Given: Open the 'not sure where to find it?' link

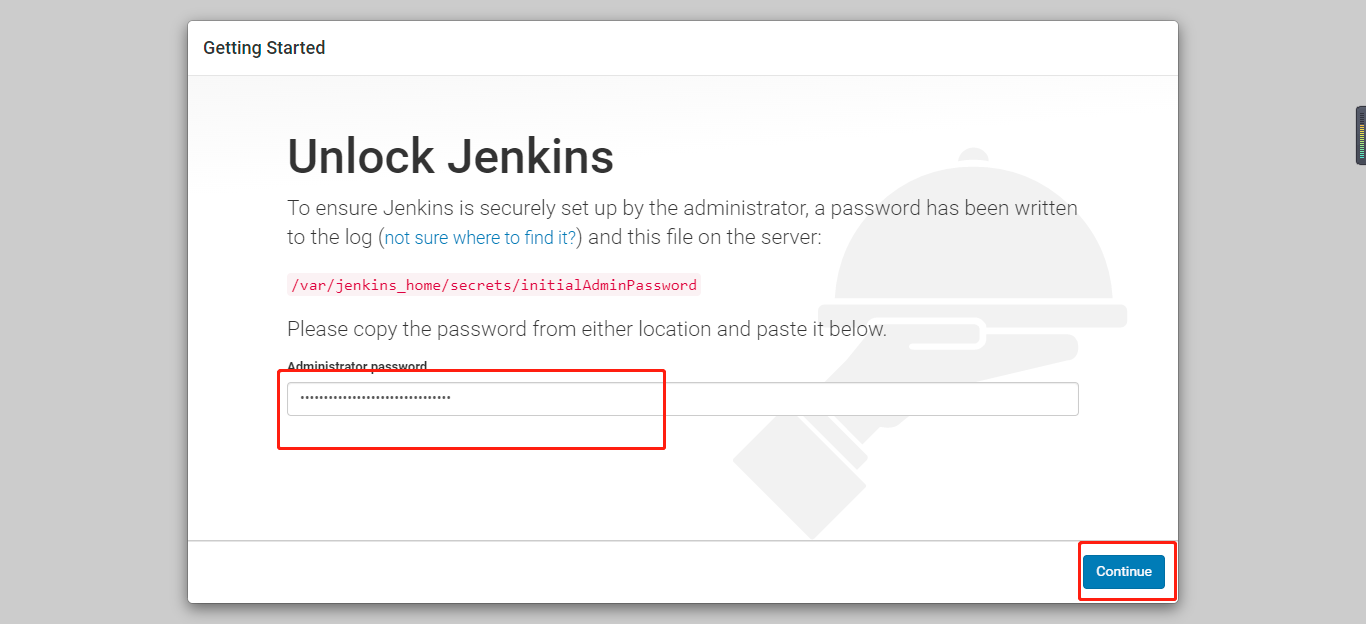Looking at the screenshot, I should 478,237.
